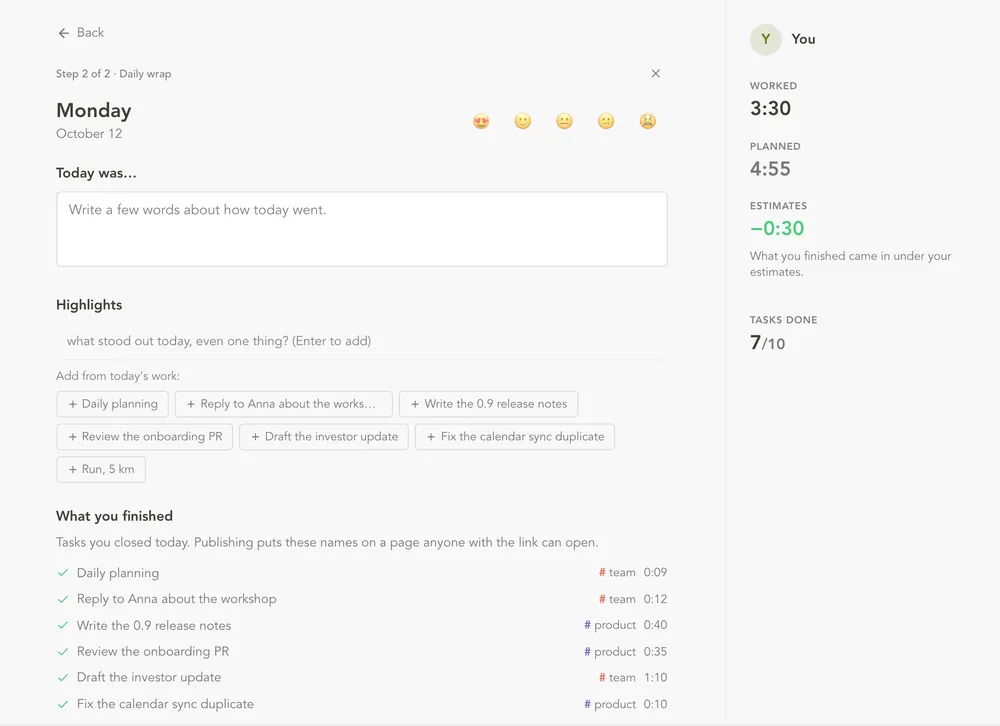Open the team tag on Reply to Anna
Viewport: 1000px width, 726px height.
click(617, 599)
